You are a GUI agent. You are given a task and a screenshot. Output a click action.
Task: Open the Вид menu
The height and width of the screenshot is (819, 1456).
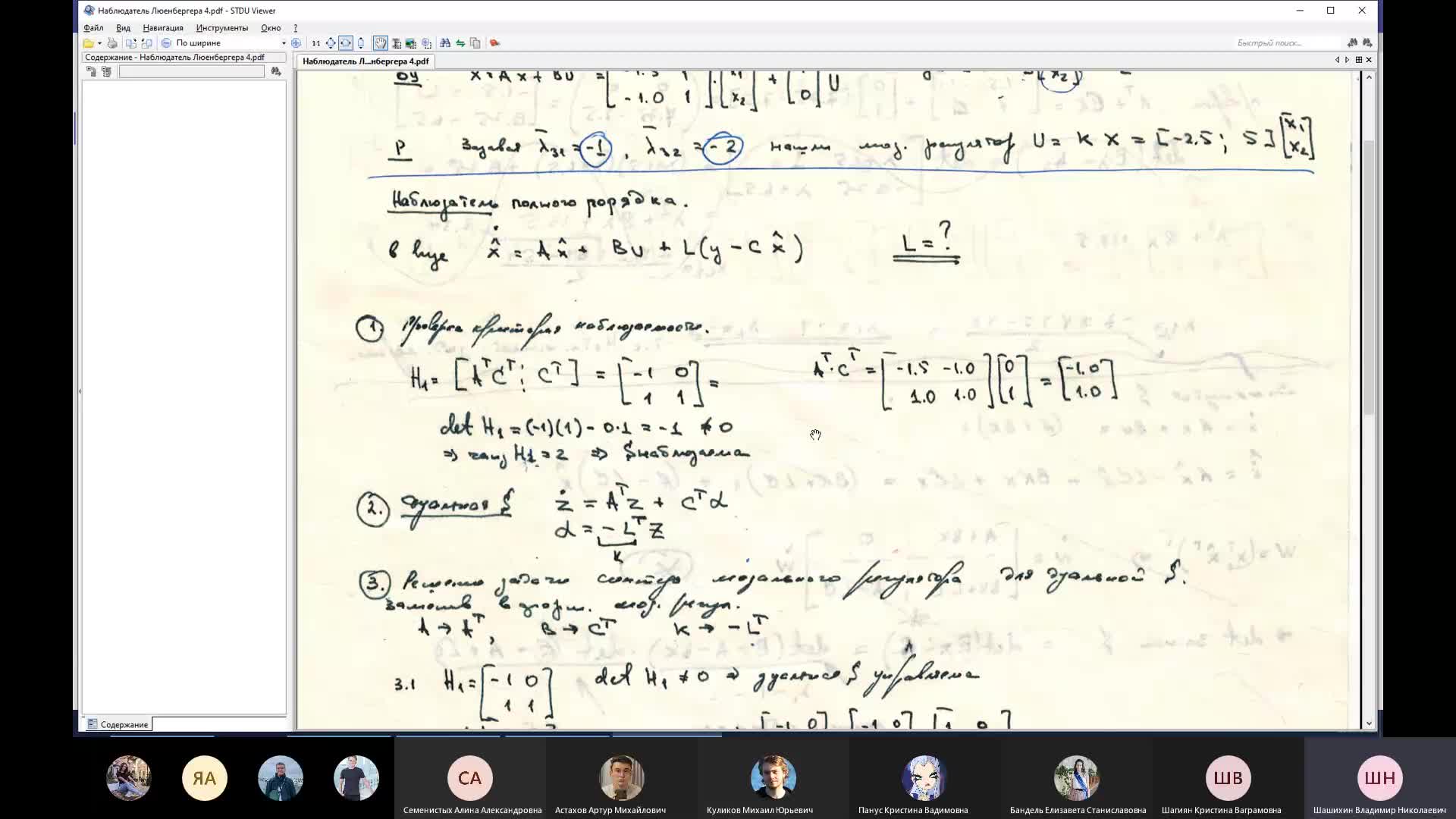tap(123, 28)
